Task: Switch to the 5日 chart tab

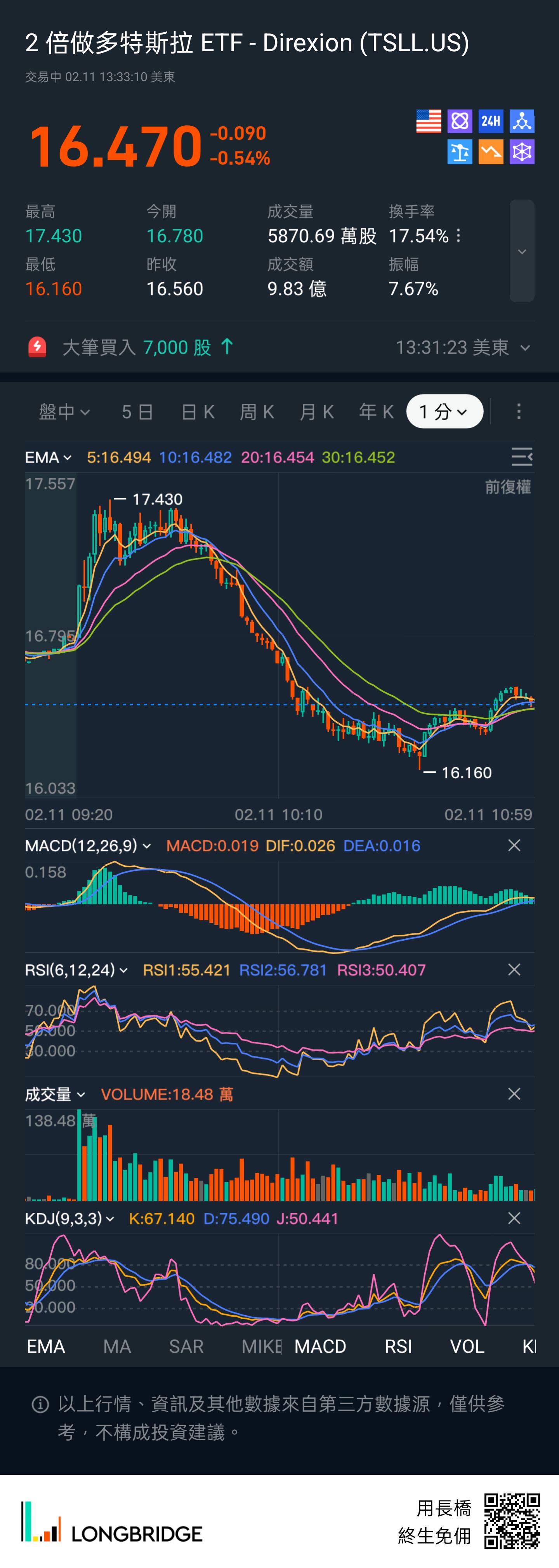Action: coord(137,412)
